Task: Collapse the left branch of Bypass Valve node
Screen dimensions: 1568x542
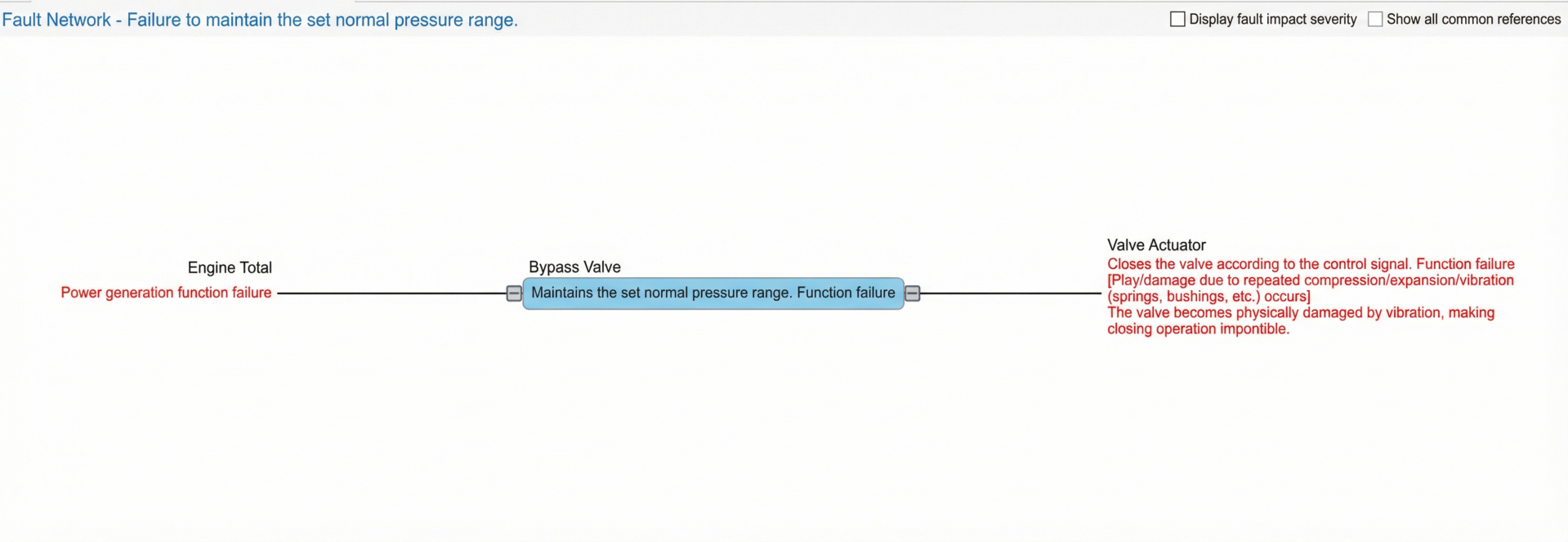Action: tap(514, 293)
